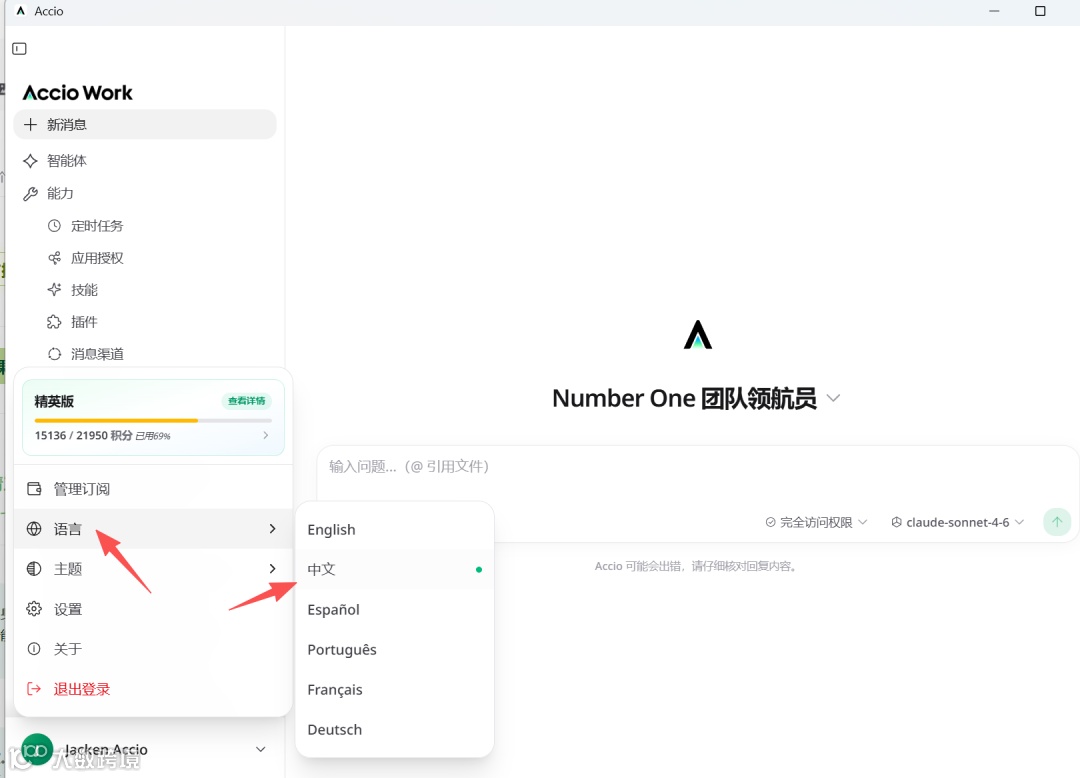1080x778 pixels.
Task: Open the 管理订阅 menu entry
Action: (153, 489)
